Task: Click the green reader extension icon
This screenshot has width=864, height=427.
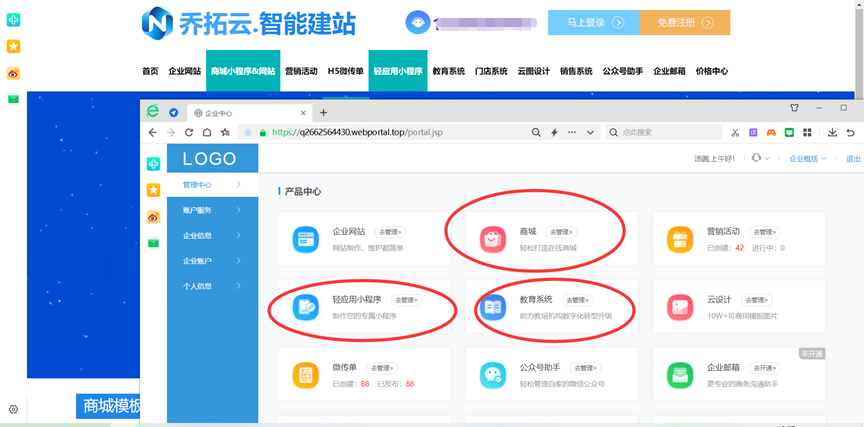Action: click(x=789, y=132)
